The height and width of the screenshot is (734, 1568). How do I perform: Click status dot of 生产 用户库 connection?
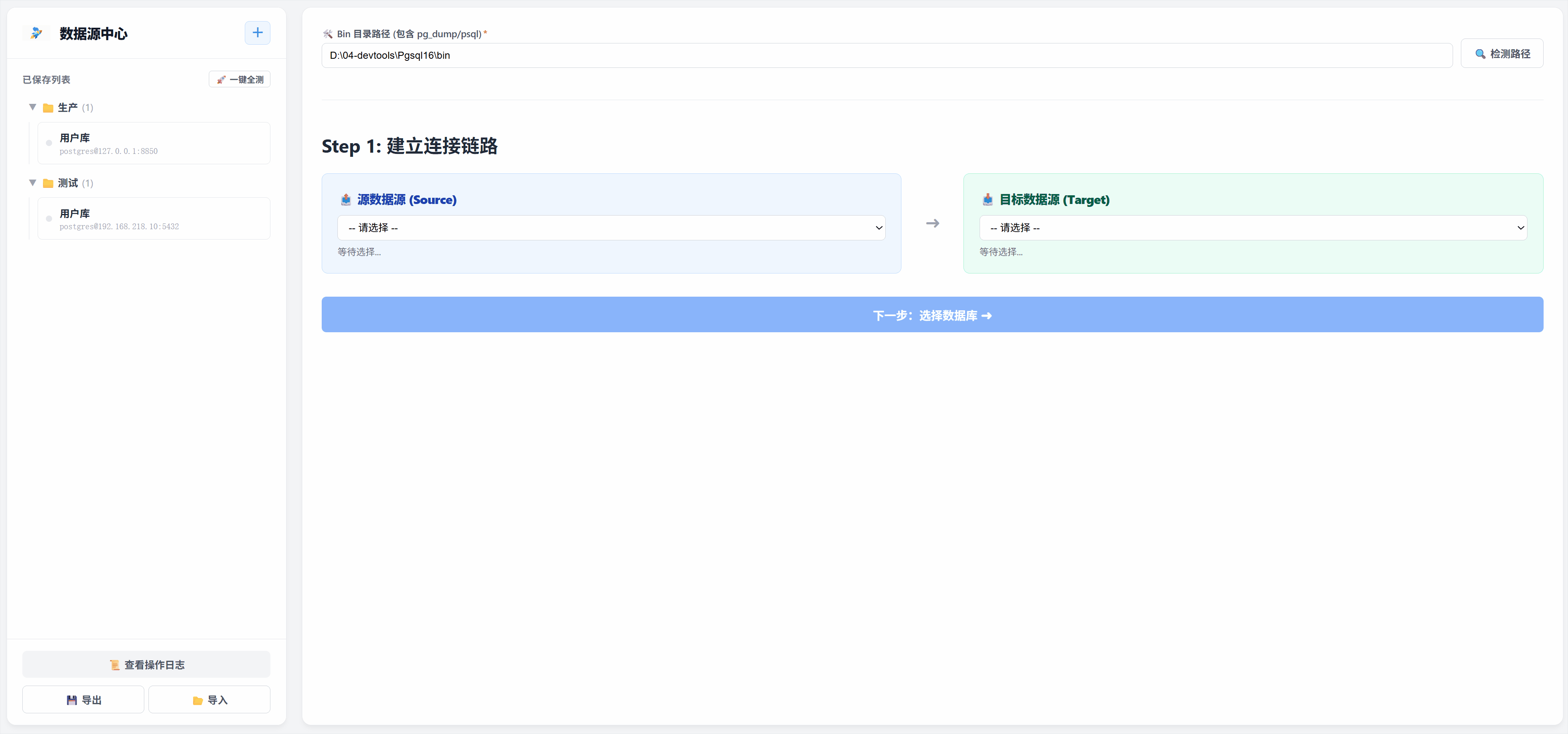49,143
